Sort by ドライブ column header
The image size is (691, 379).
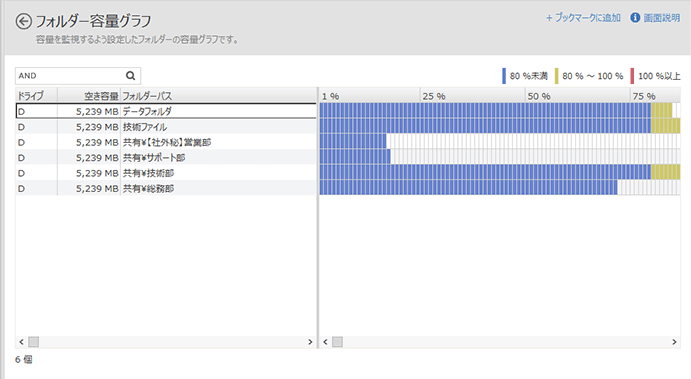click(x=36, y=96)
